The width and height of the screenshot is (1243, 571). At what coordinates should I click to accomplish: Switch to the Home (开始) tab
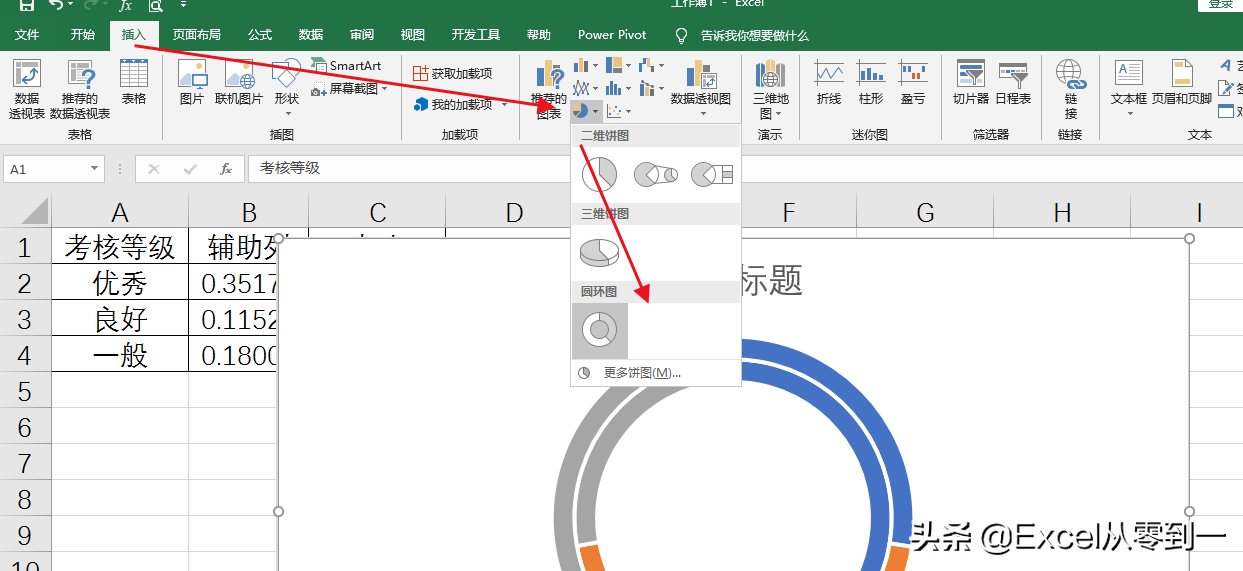[83, 35]
